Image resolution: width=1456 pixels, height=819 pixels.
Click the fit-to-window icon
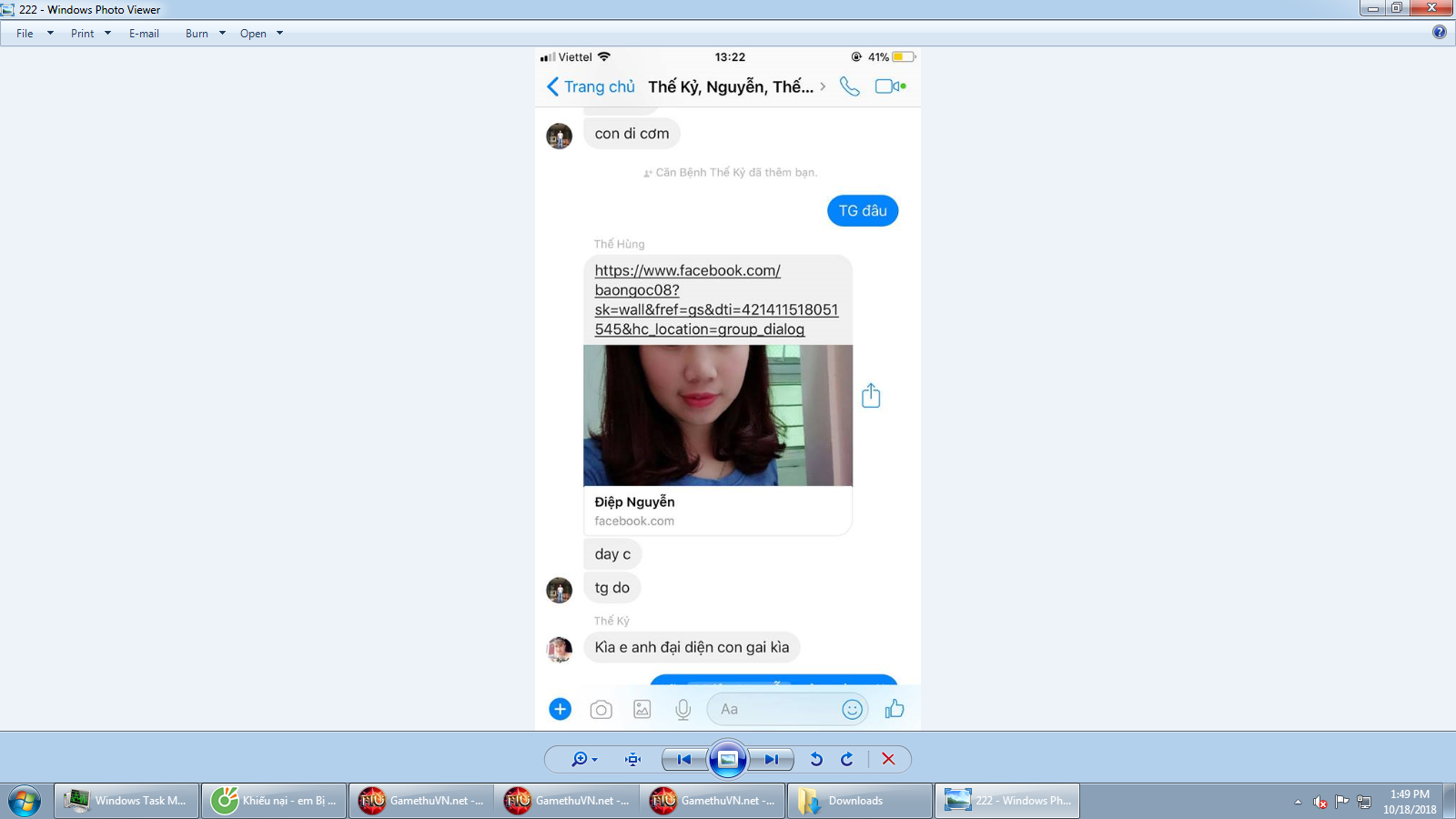click(632, 759)
